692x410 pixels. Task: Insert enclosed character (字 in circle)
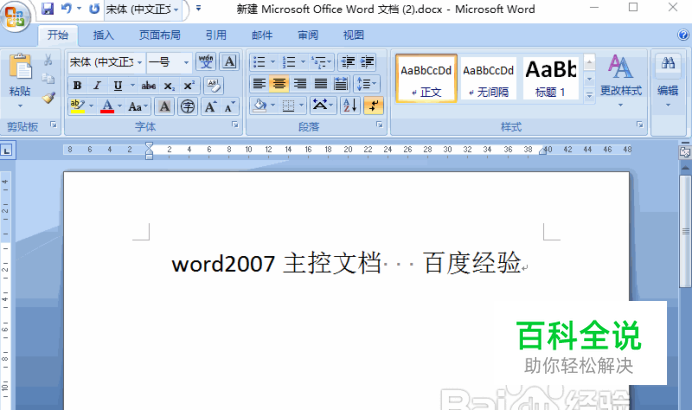pyautogui.click(x=188, y=106)
